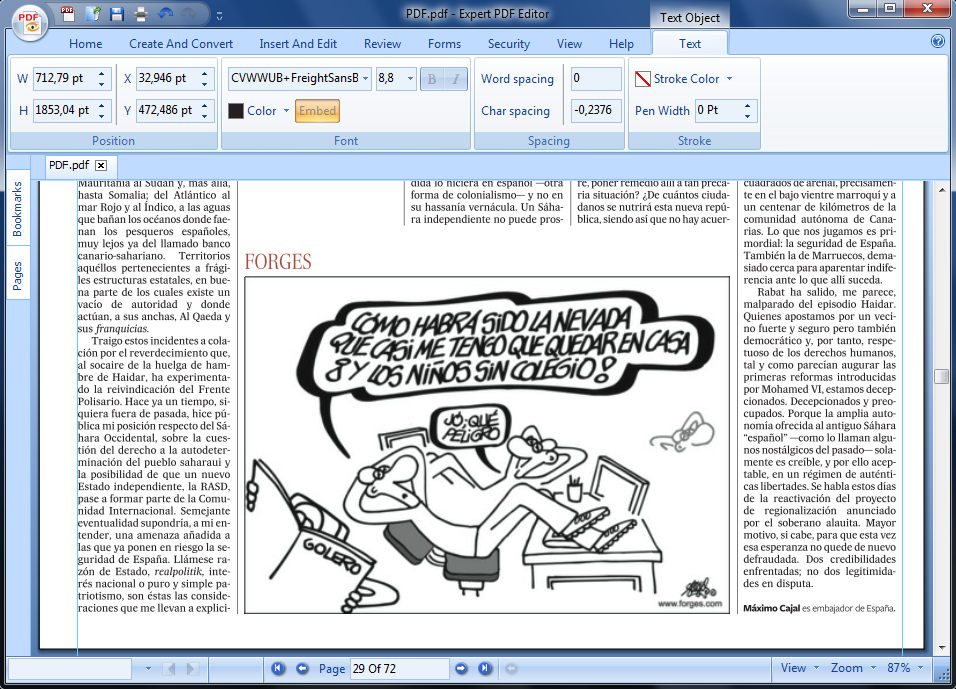Close the PDF.pdf document tab
Viewport: 956px width, 689px height.
pyautogui.click(x=101, y=165)
